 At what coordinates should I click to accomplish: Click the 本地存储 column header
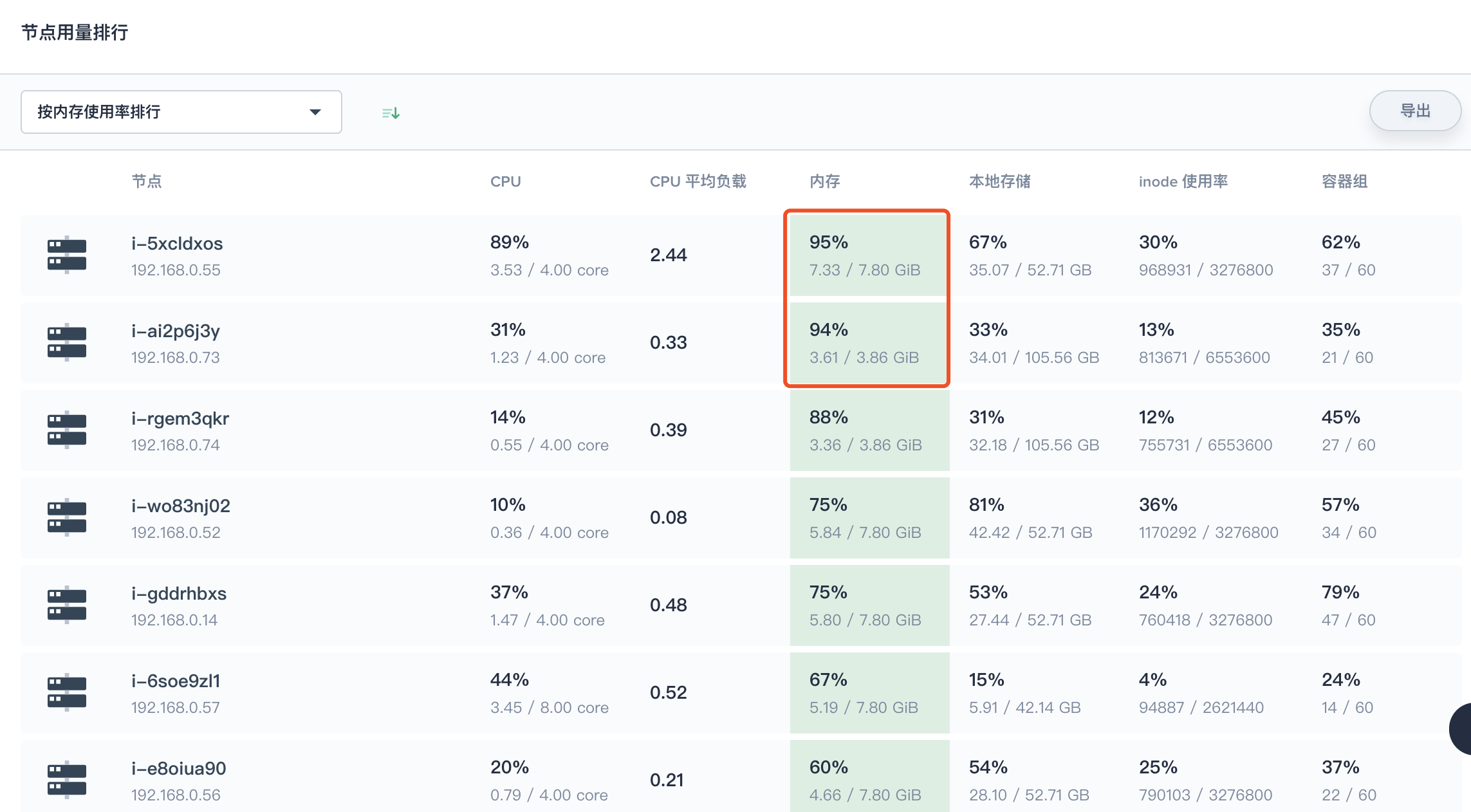point(1000,181)
